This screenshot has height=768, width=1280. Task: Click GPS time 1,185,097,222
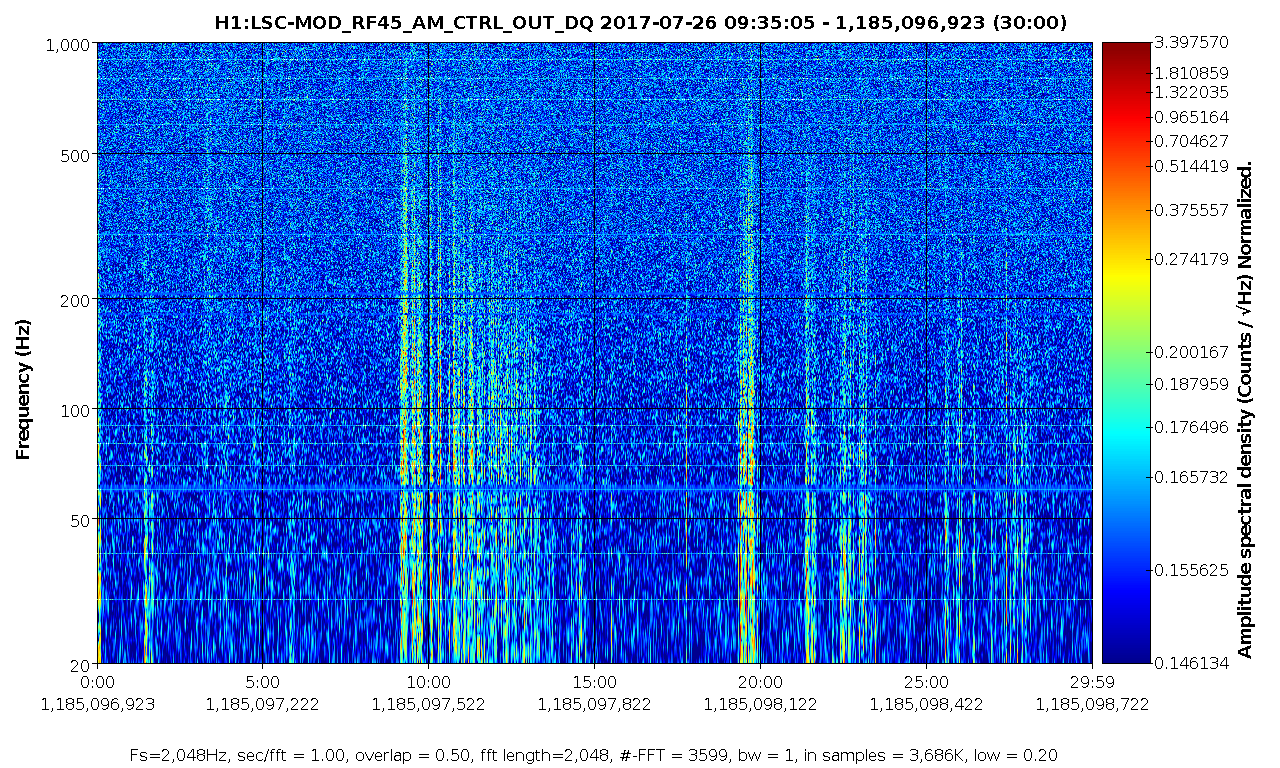[x=262, y=704]
